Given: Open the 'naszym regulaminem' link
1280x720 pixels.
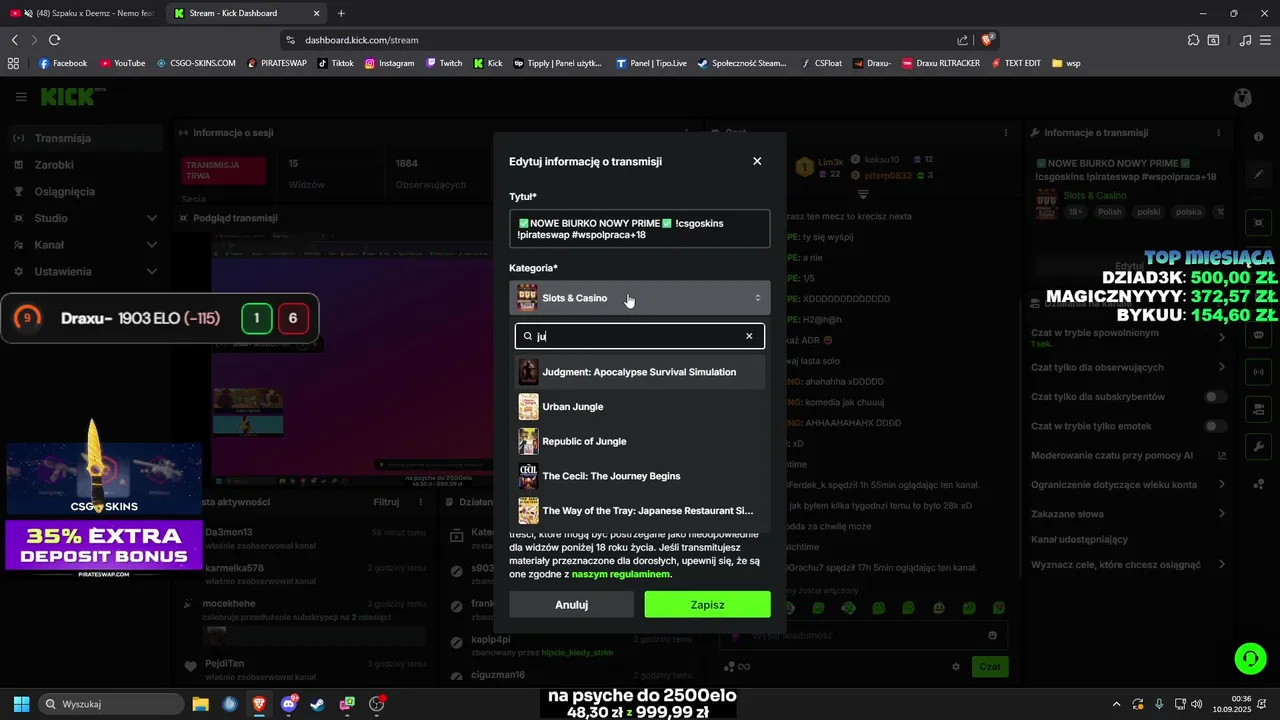Looking at the screenshot, I should 620,574.
